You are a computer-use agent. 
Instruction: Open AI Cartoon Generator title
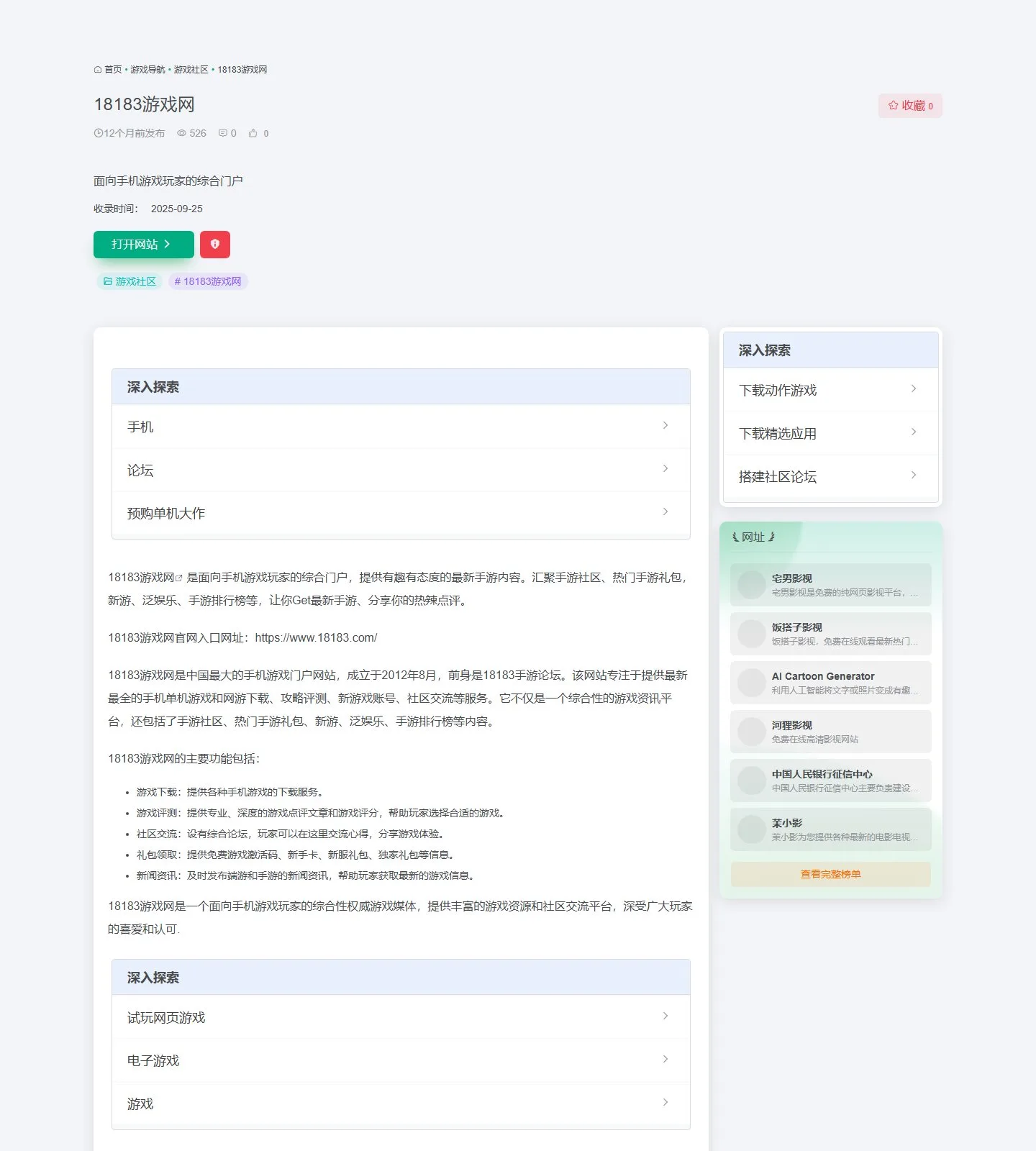[823, 676]
